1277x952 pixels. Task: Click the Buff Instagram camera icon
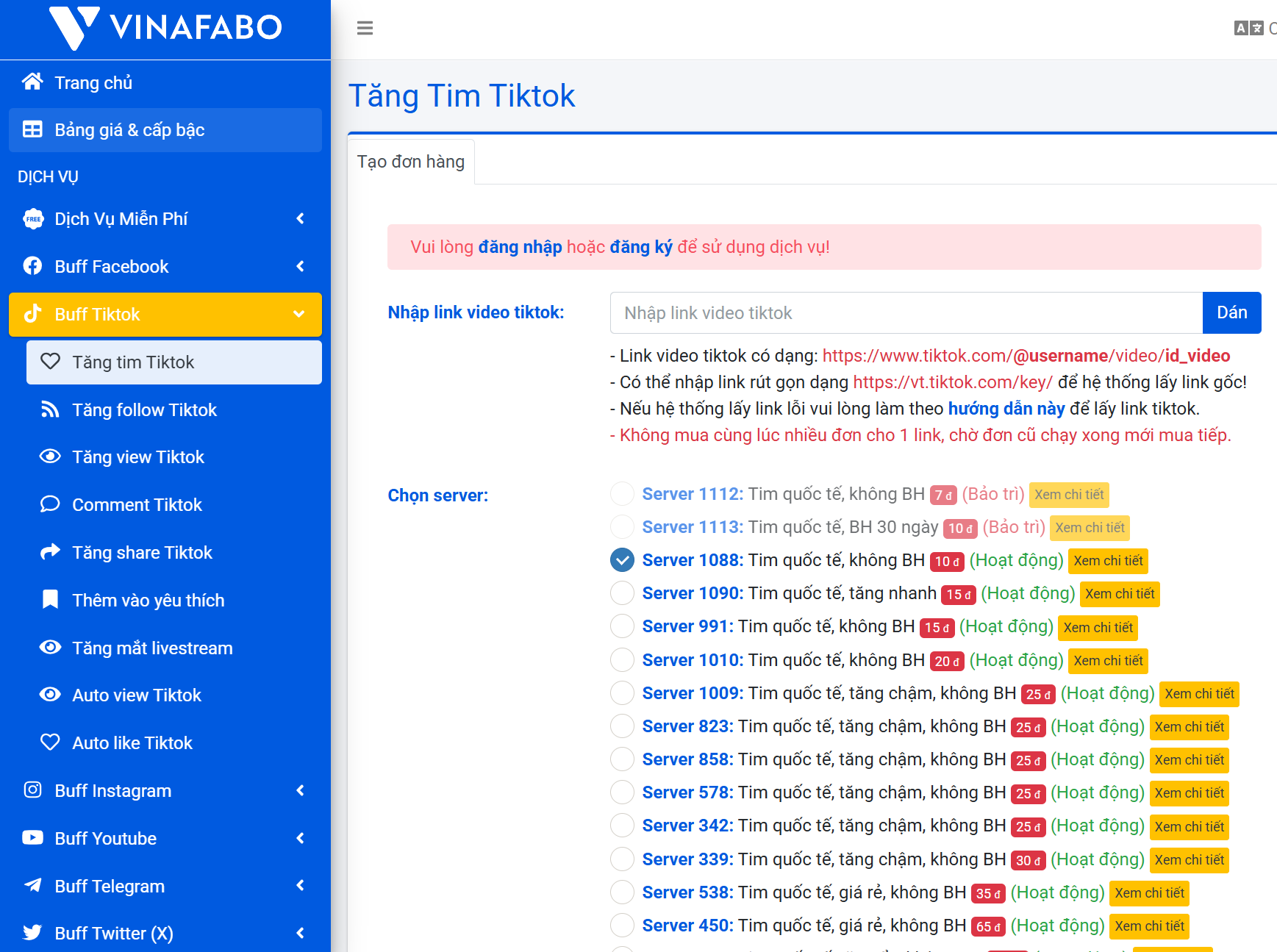pos(33,790)
